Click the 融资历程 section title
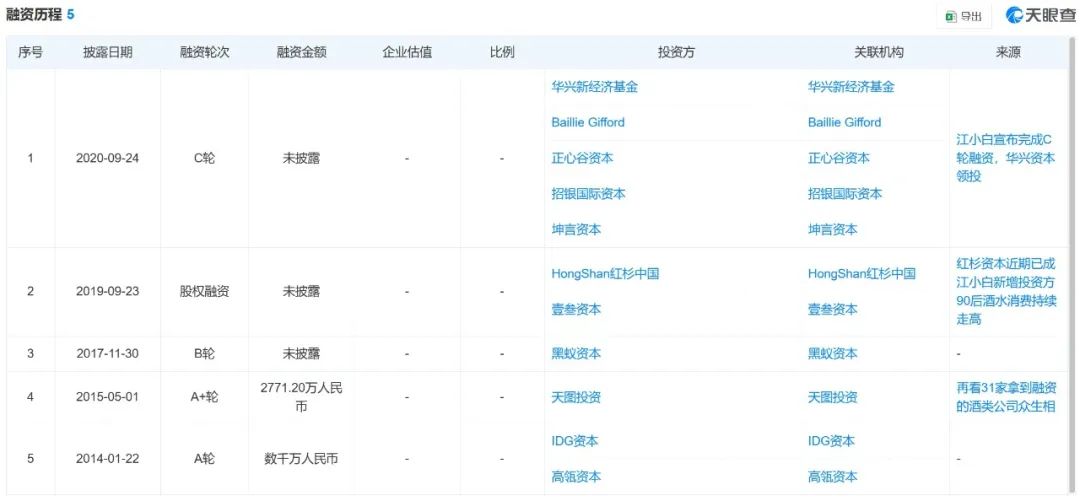 [x=34, y=14]
